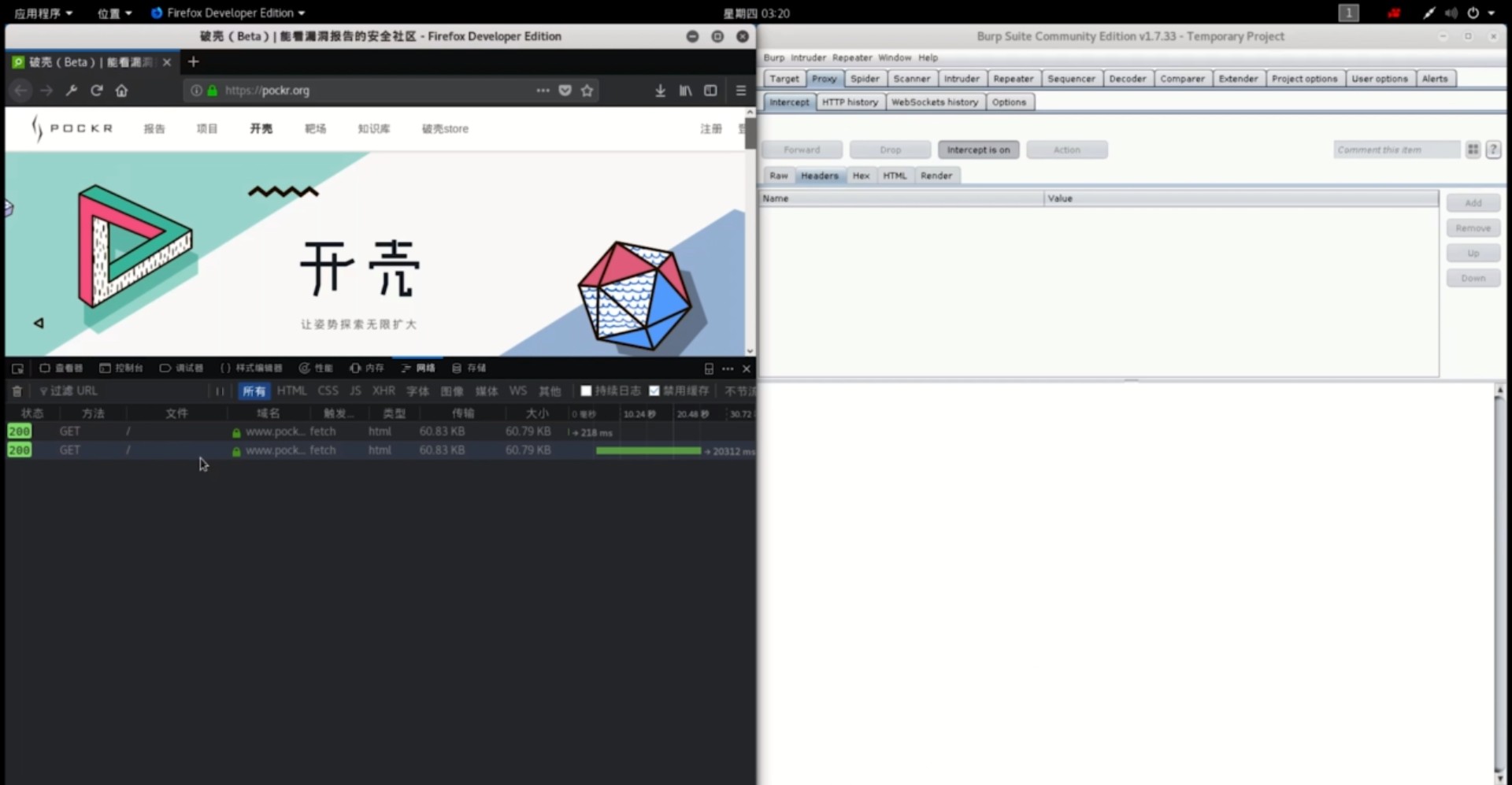Click the Firefox URL address bar

[378, 91]
